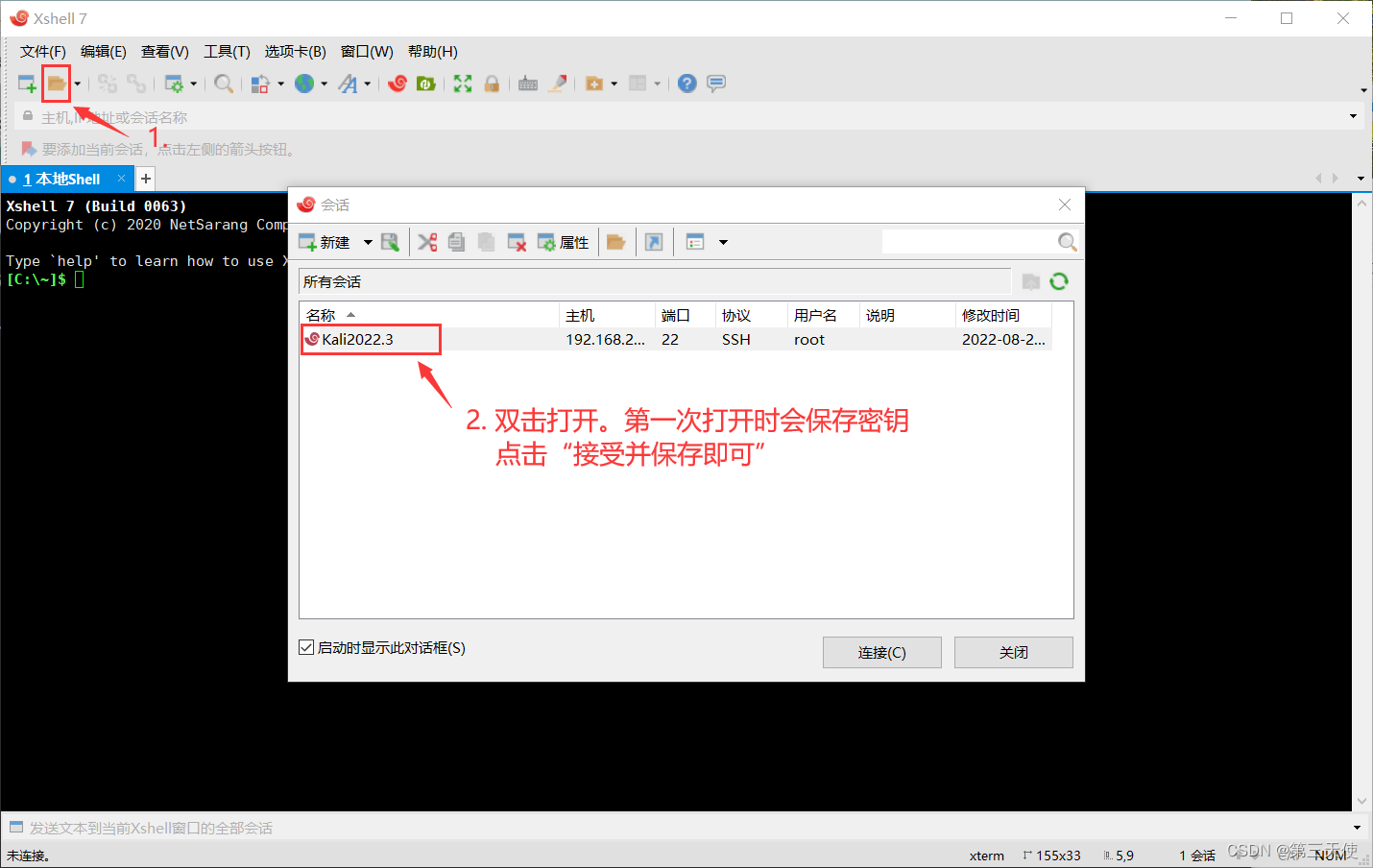Screen dimensions: 1373x868
Task: Open the 工具(T) menu
Action: point(227,51)
